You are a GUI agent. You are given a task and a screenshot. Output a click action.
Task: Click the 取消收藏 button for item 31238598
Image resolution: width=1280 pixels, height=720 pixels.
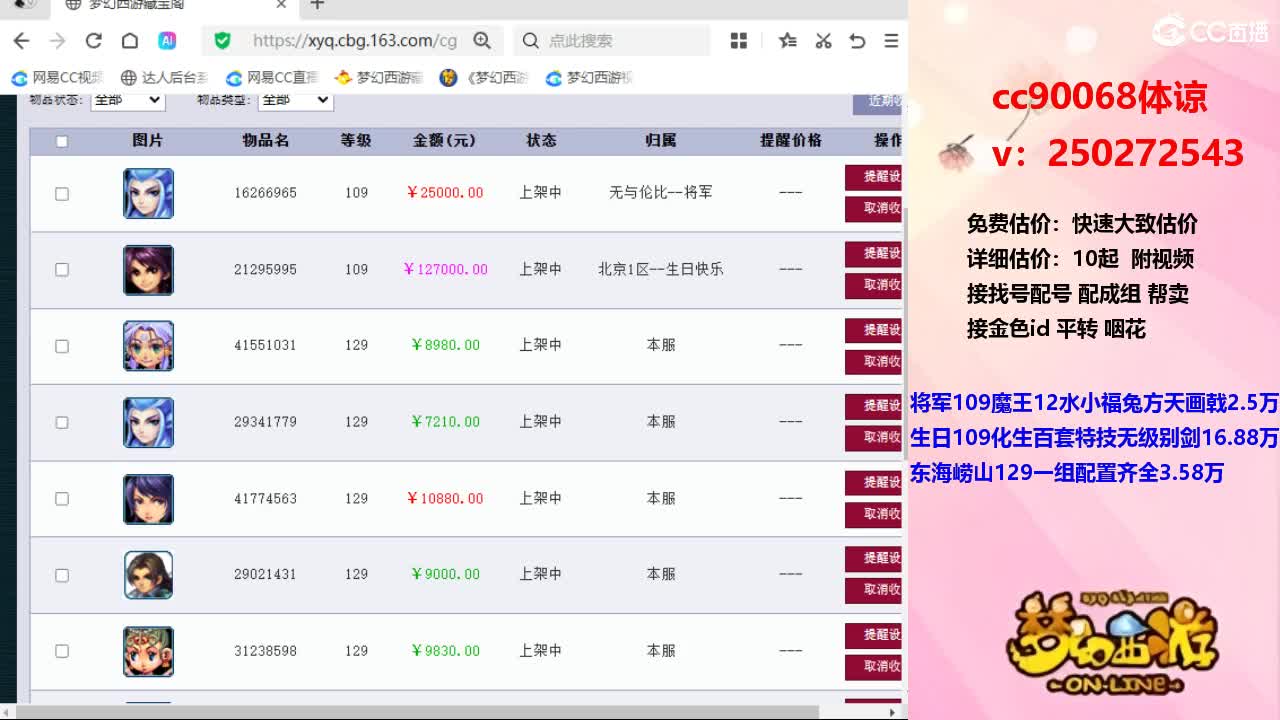tap(874, 667)
